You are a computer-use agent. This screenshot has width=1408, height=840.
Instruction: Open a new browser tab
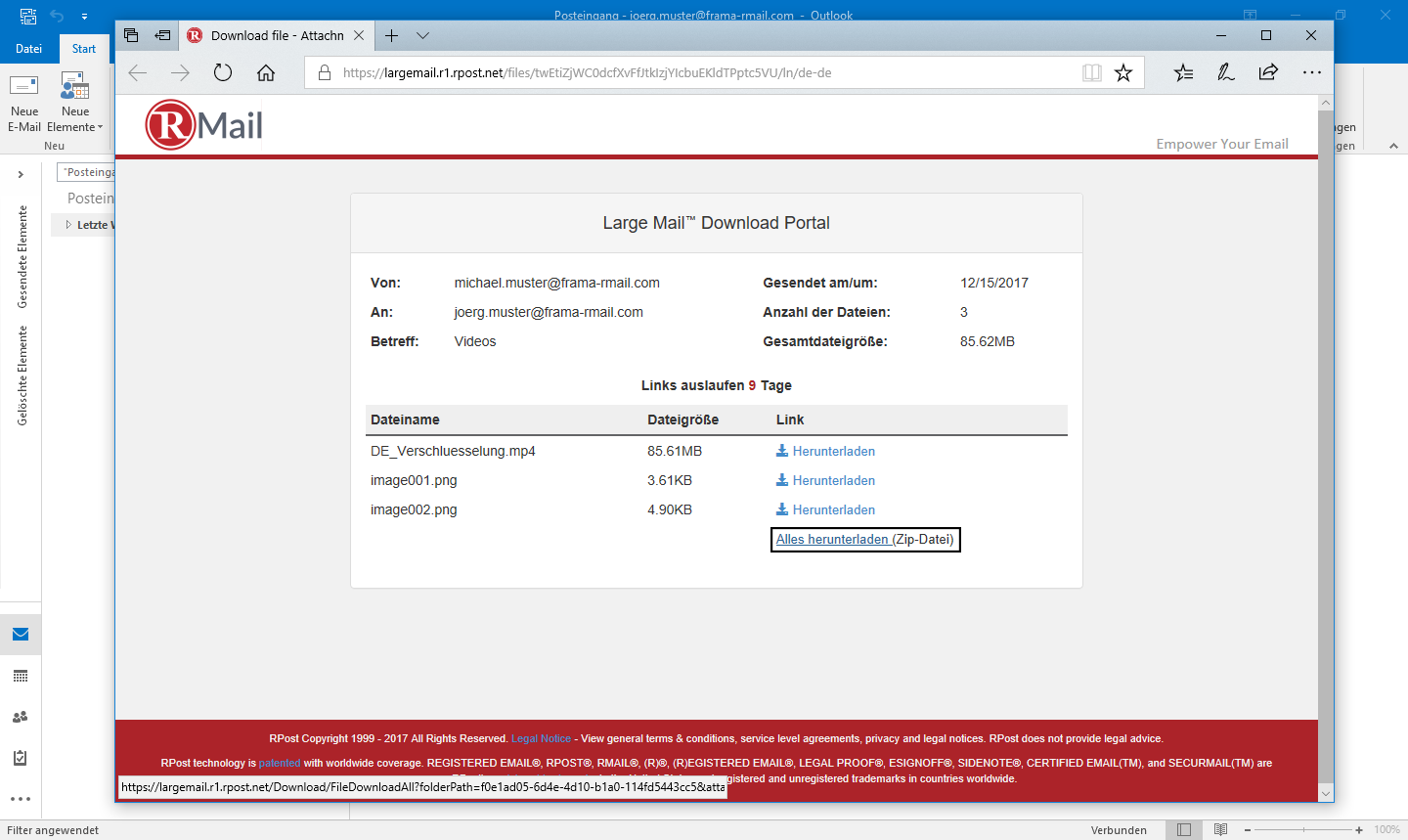pyautogui.click(x=391, y=35)
